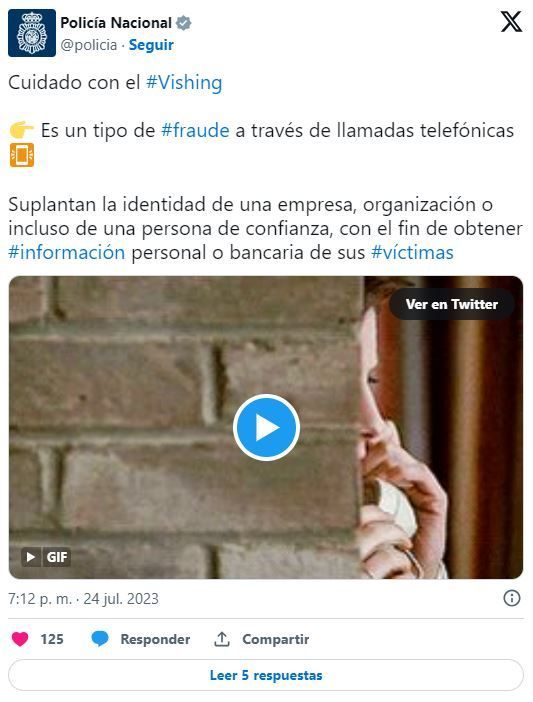Click the share upload arrow icon

pos(222,639)
